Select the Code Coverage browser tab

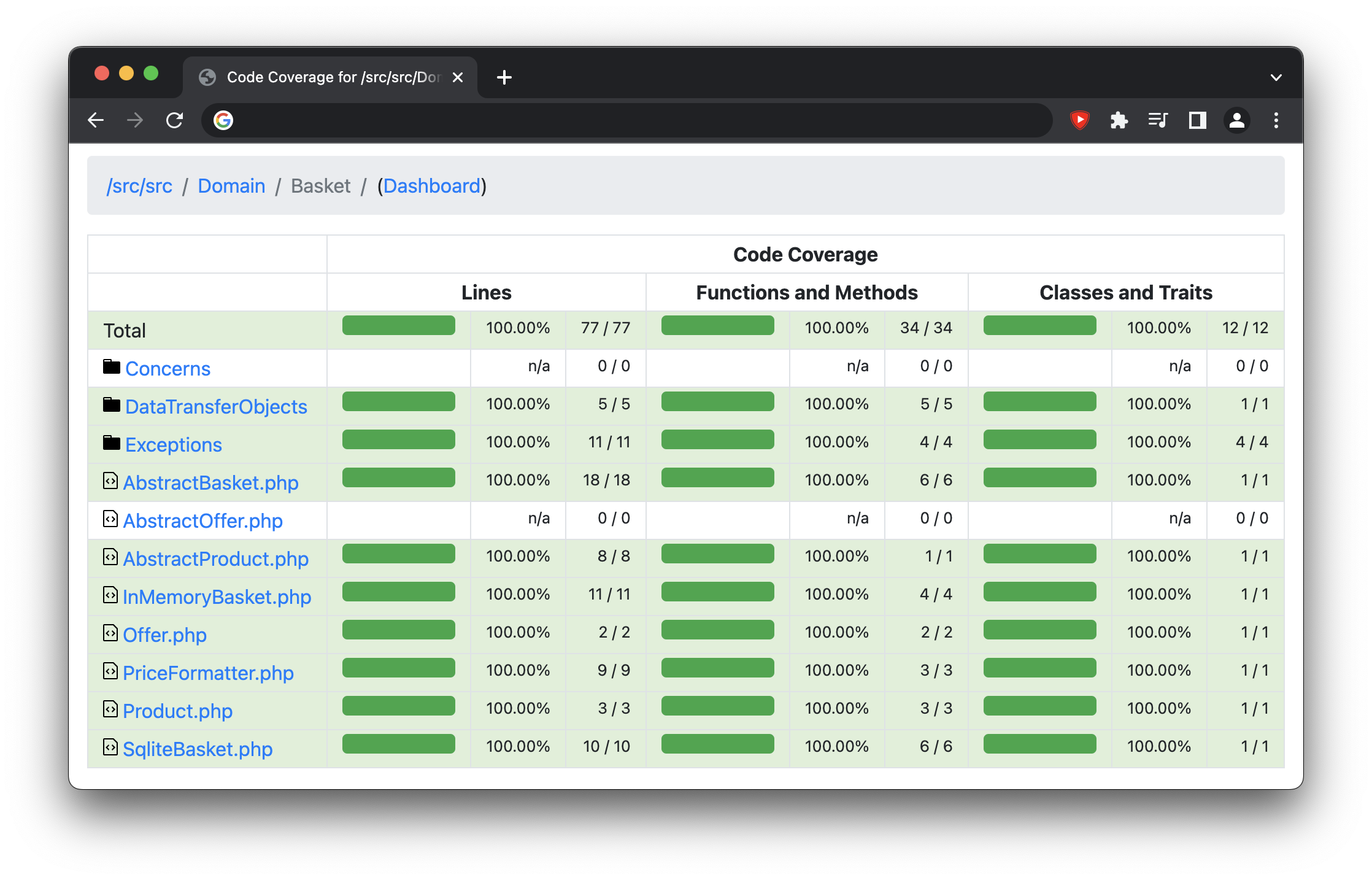(330, 77)
